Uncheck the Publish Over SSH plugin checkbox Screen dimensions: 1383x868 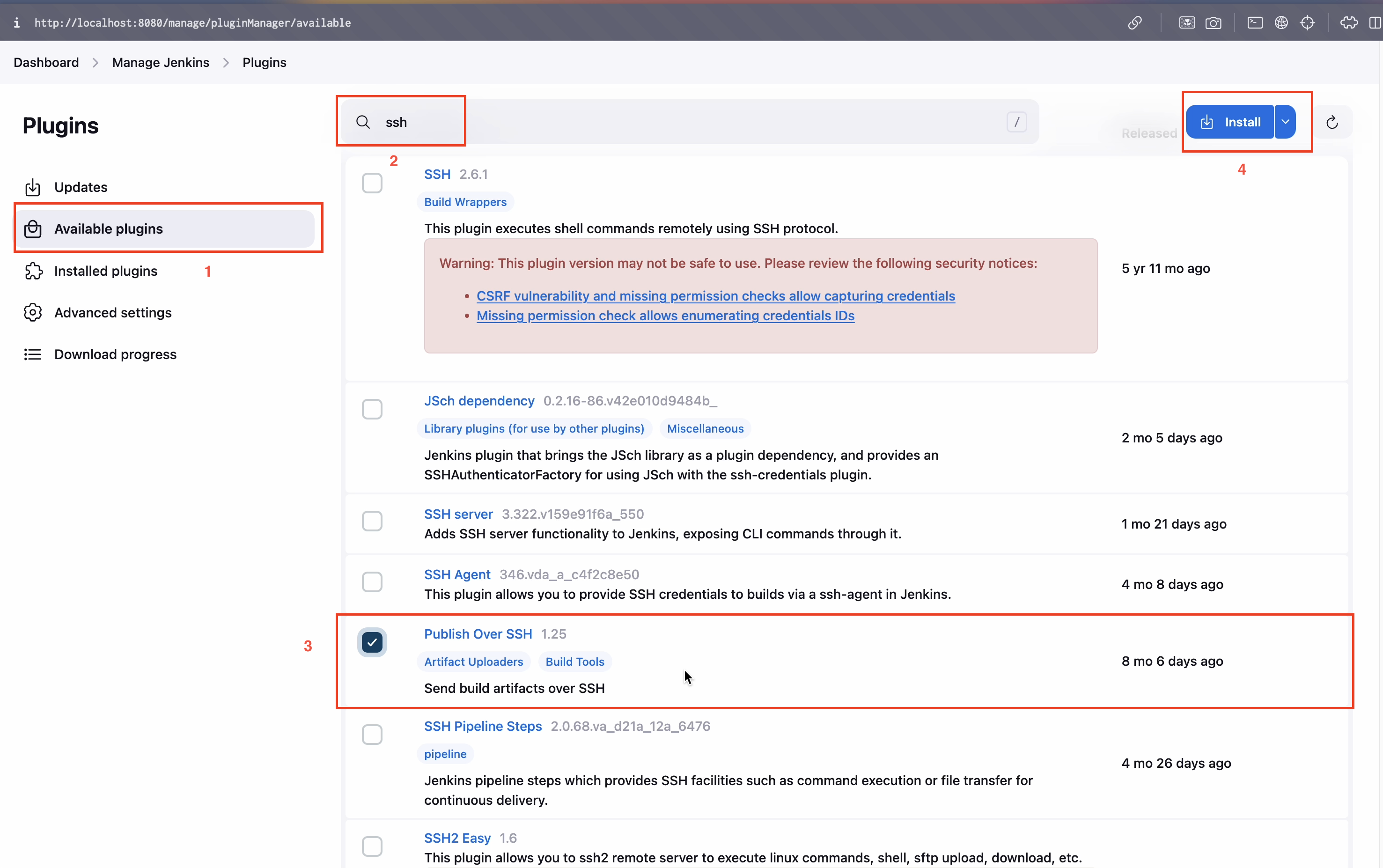click(372, 643)
